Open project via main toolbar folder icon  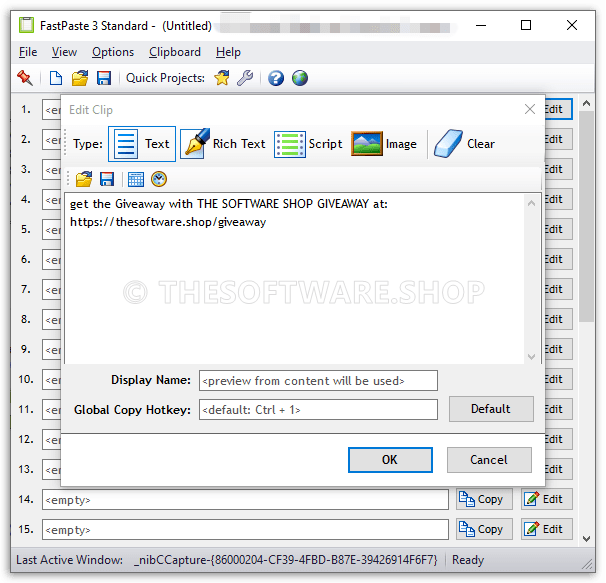point(80,78)
